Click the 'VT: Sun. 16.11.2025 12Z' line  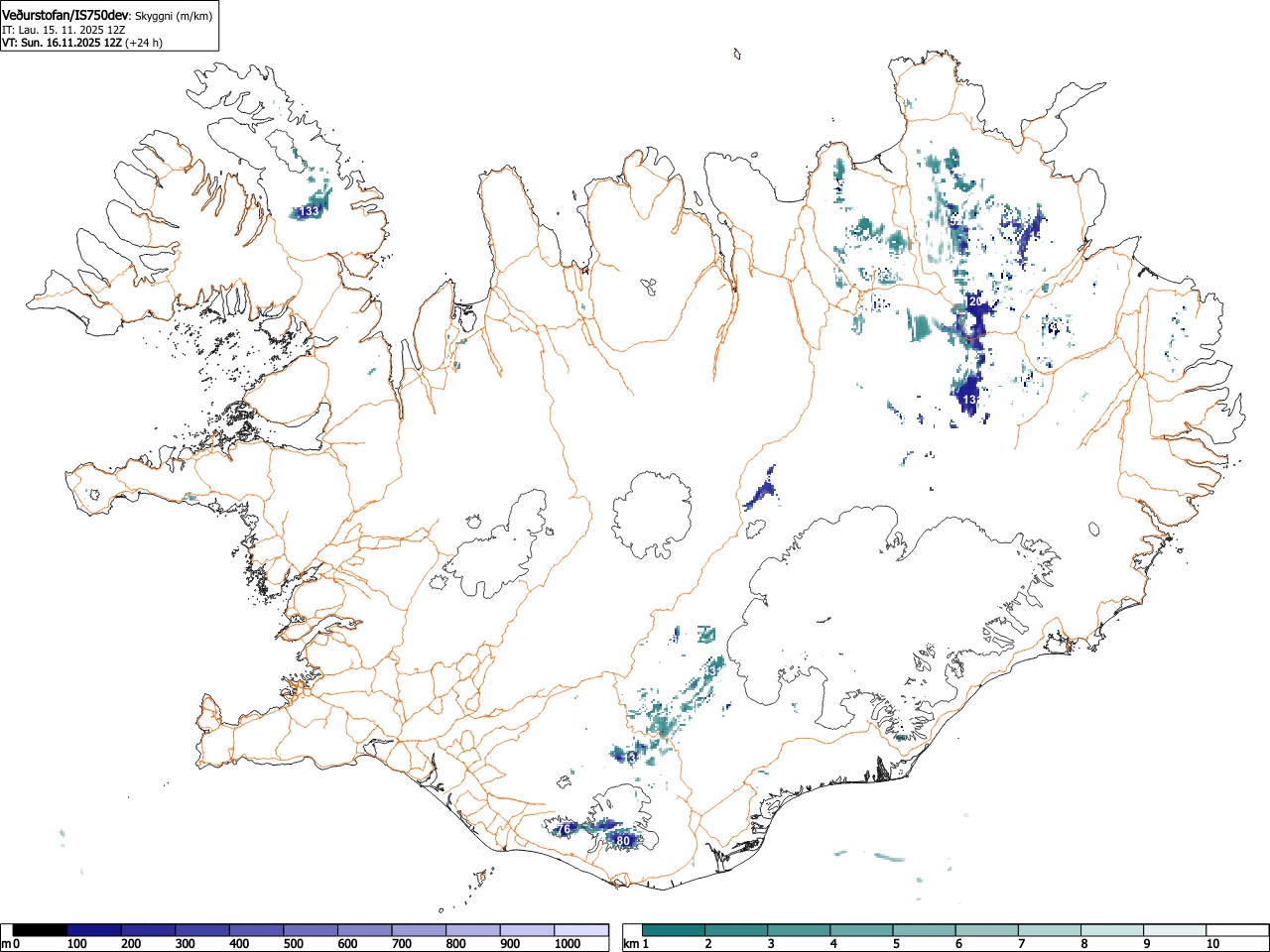tap(62, 43)
